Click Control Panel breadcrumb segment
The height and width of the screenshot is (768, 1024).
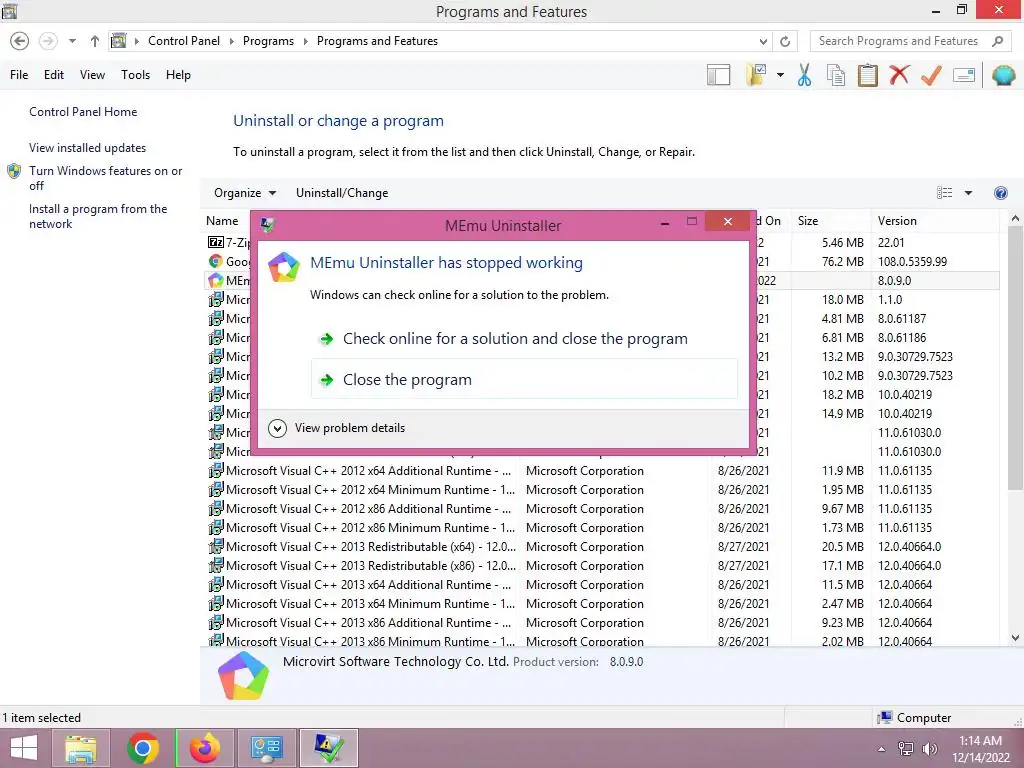[x=184, y=41]
